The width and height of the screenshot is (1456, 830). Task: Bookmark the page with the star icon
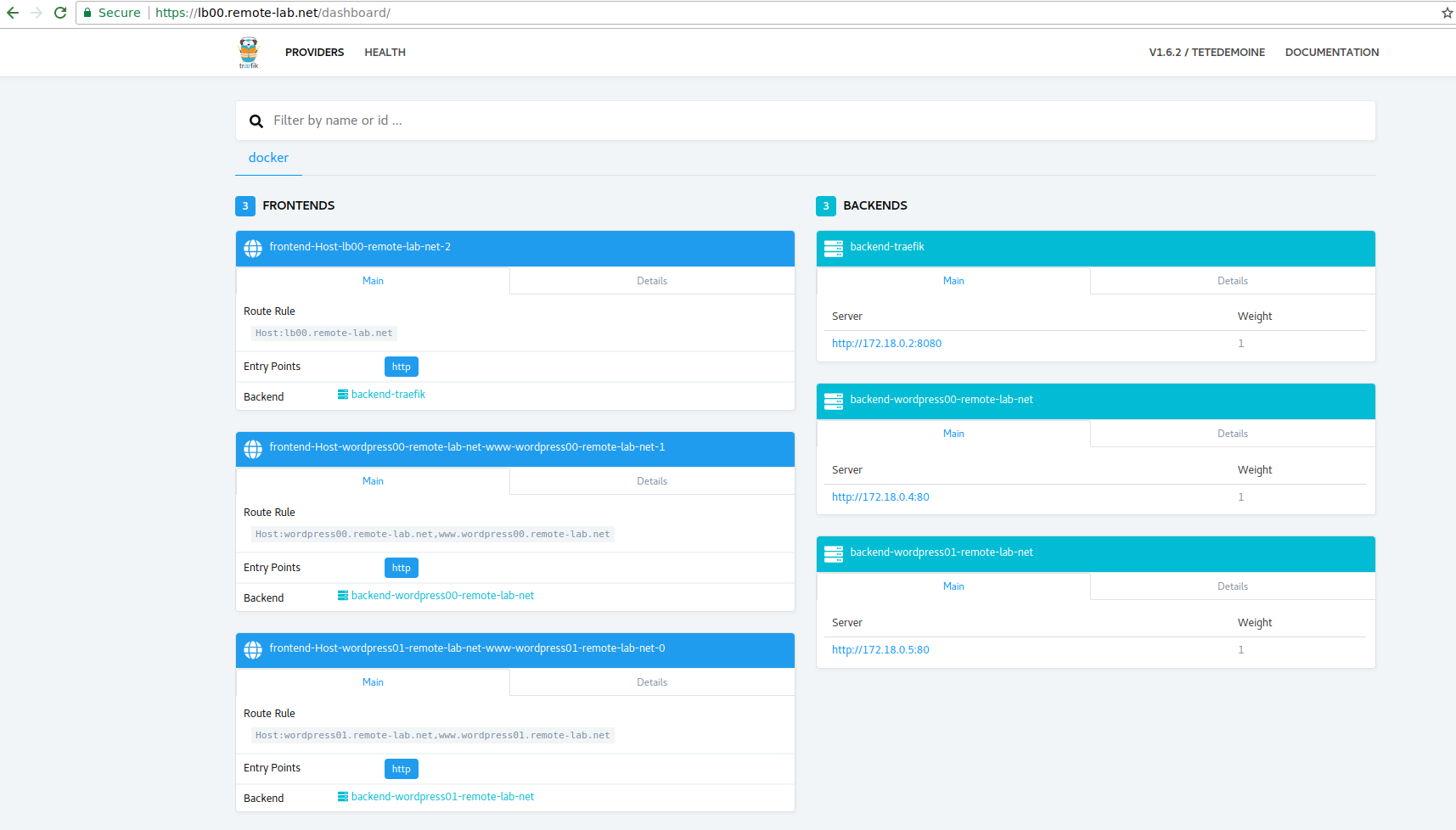1447,13
